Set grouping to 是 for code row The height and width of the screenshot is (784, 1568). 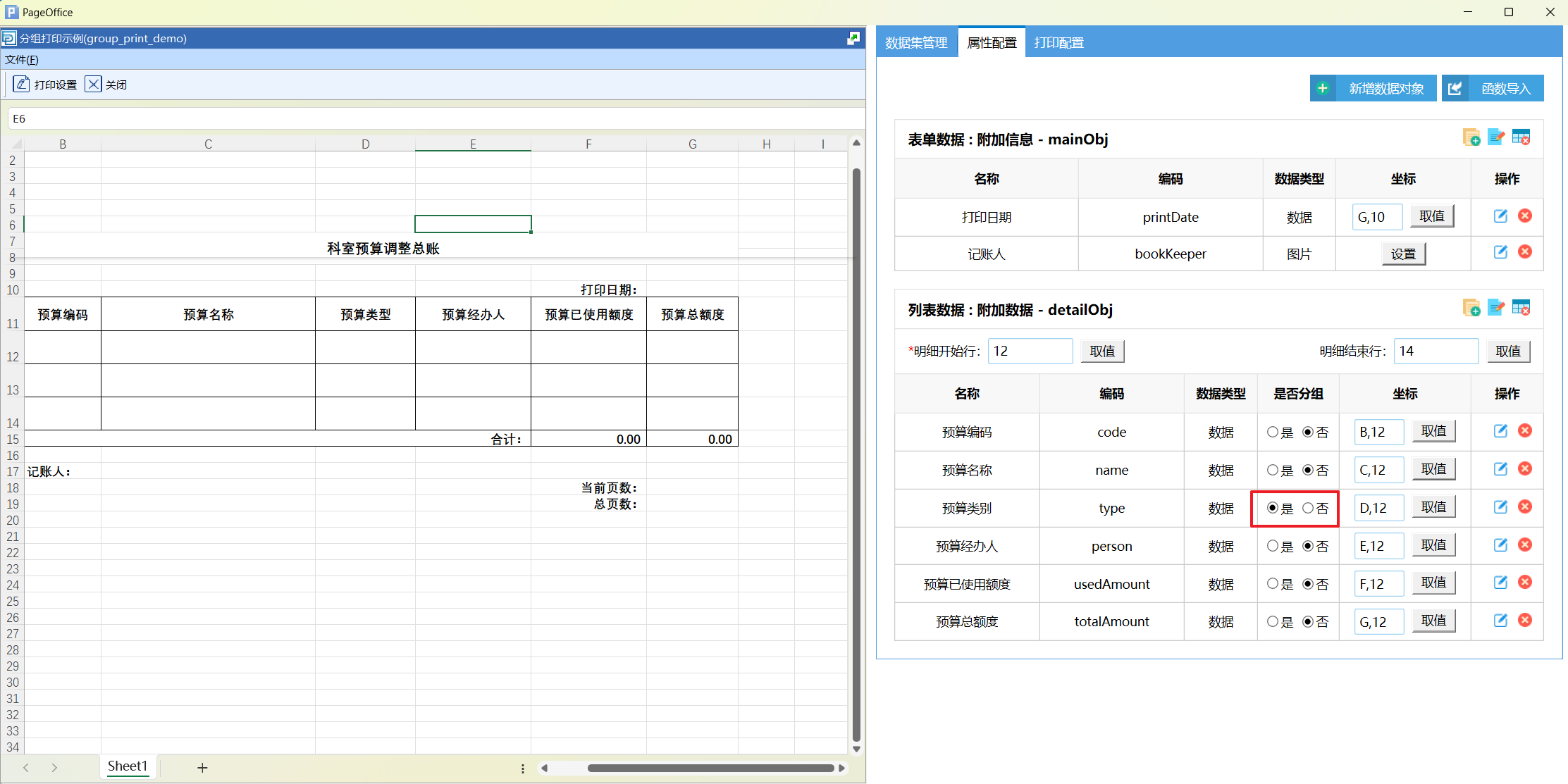click(x=1272, y=433)
